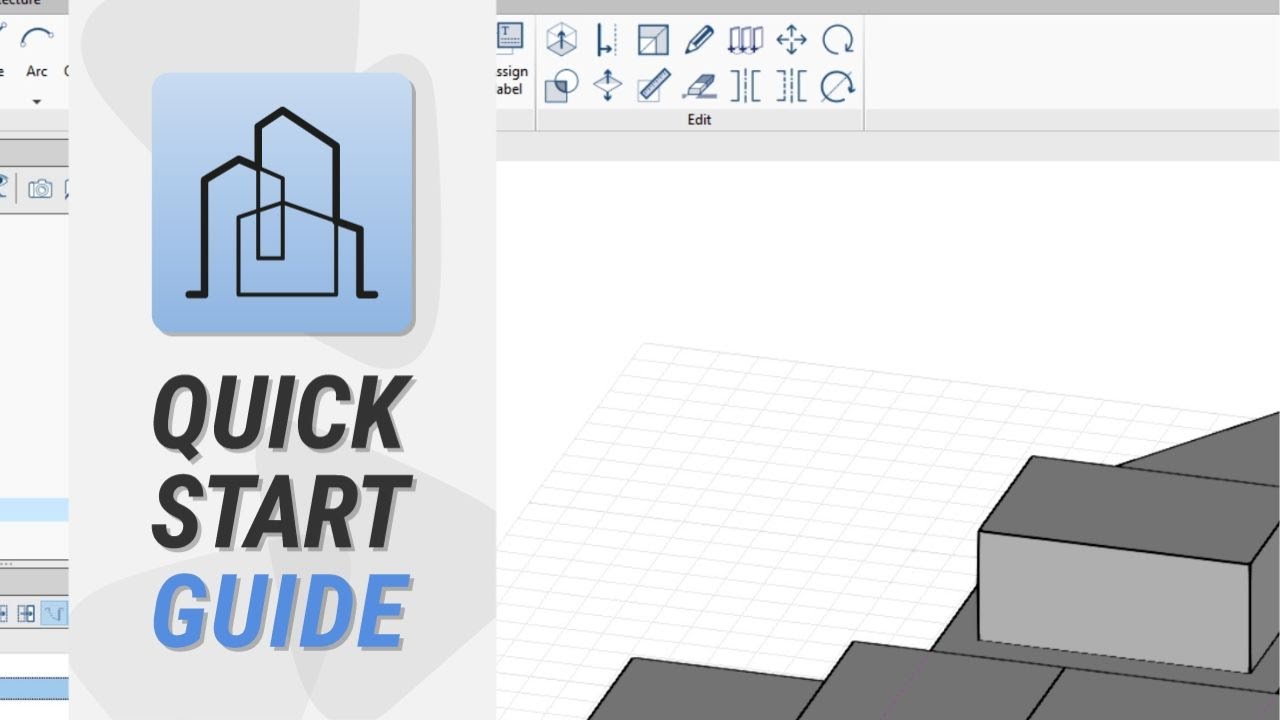Select the push/pull plane with vertical arrows
Image resolution: width=1280 pixels, height=720 pixels.
tap(607, 86)
